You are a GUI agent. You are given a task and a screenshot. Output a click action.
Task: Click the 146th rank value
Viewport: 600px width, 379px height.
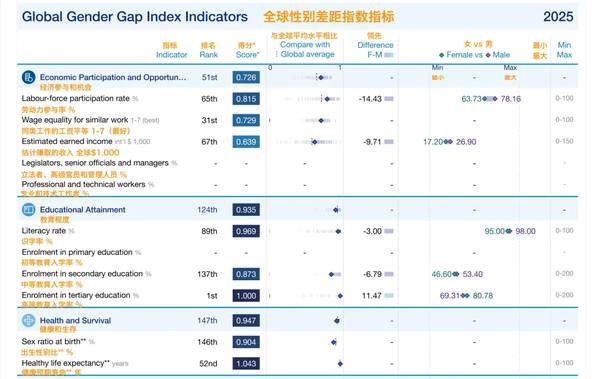207,342
